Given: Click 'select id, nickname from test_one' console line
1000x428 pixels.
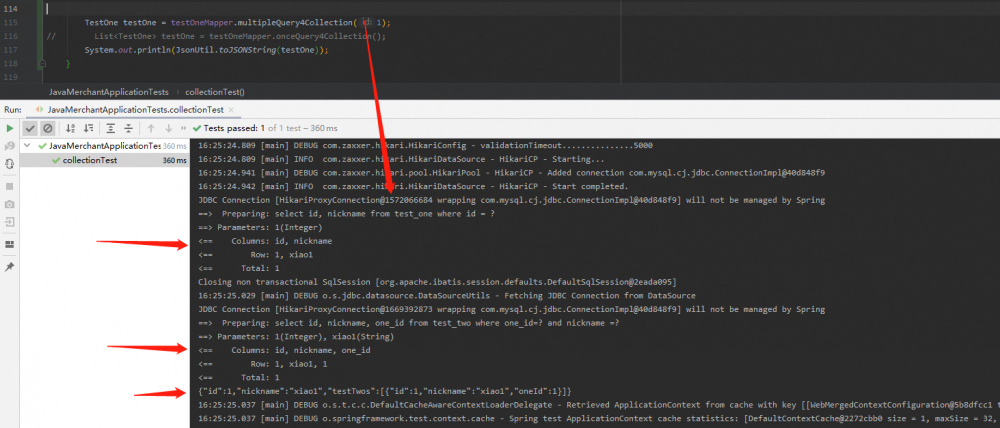Looking at the screenshot, I should click(346, 214).
